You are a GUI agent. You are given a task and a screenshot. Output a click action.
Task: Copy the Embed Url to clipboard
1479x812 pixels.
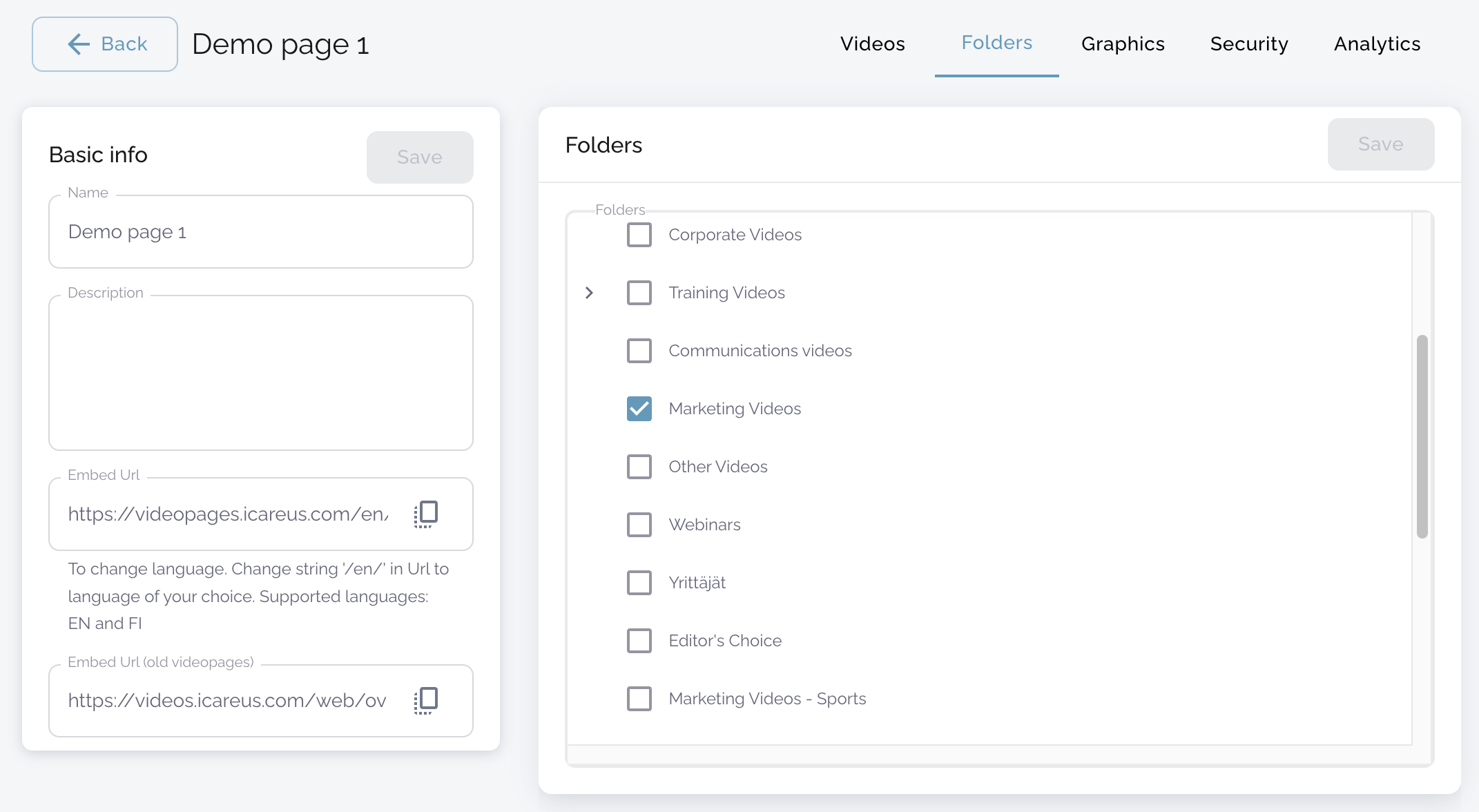pyautogui.click(x=426, y=514)
